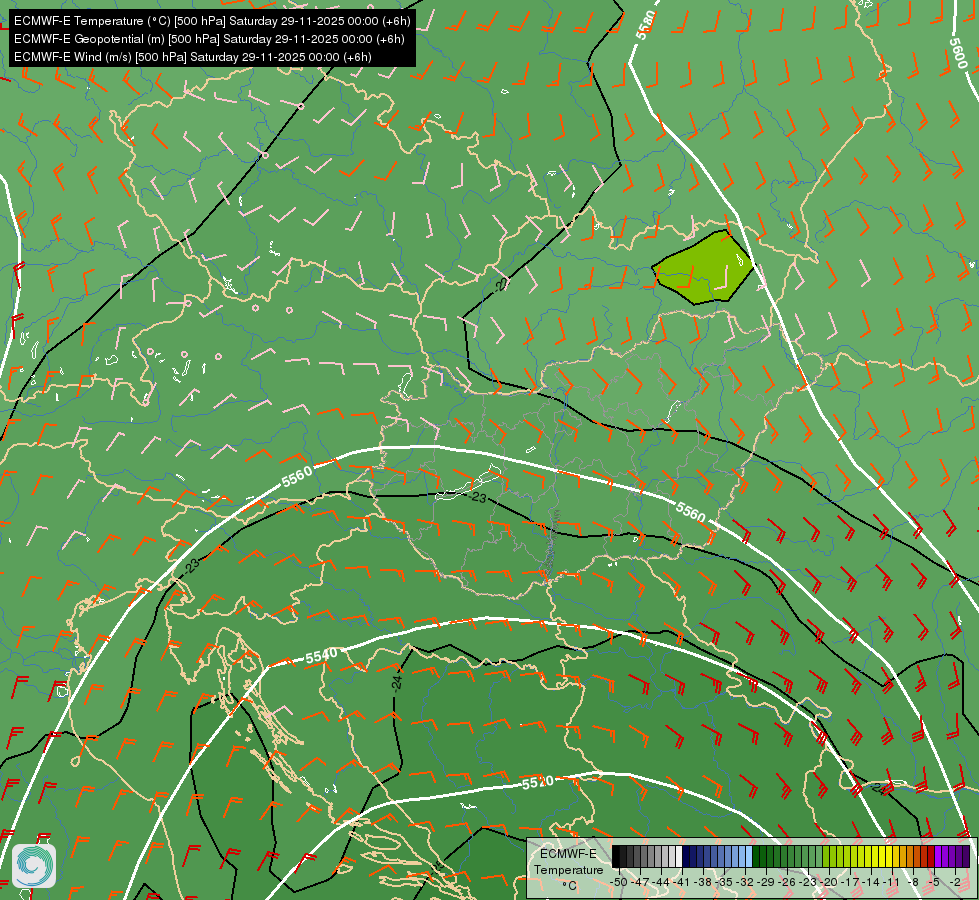Click the -8 legend tick label

tap(913, 882)
